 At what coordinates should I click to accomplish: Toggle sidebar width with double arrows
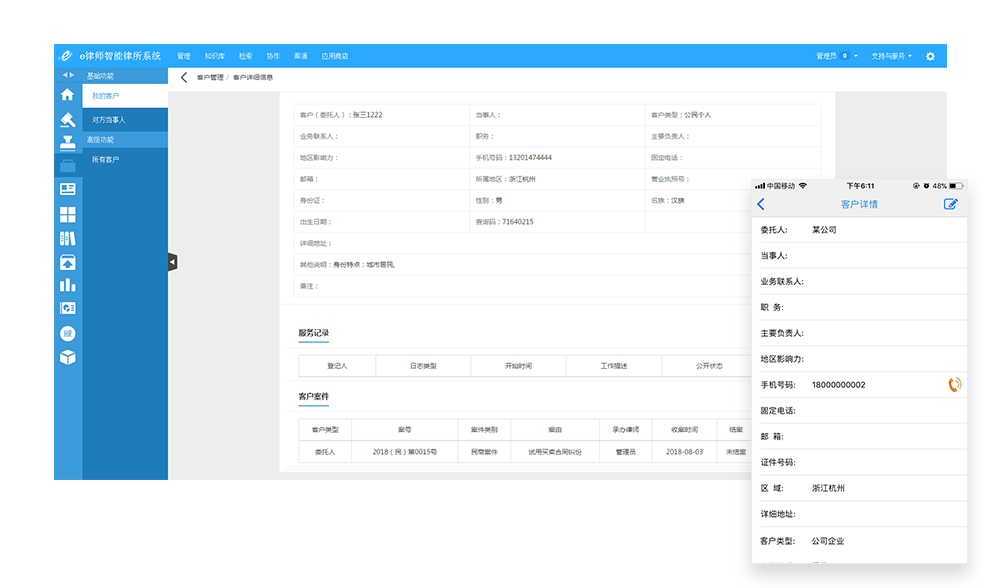pos(67,76)
